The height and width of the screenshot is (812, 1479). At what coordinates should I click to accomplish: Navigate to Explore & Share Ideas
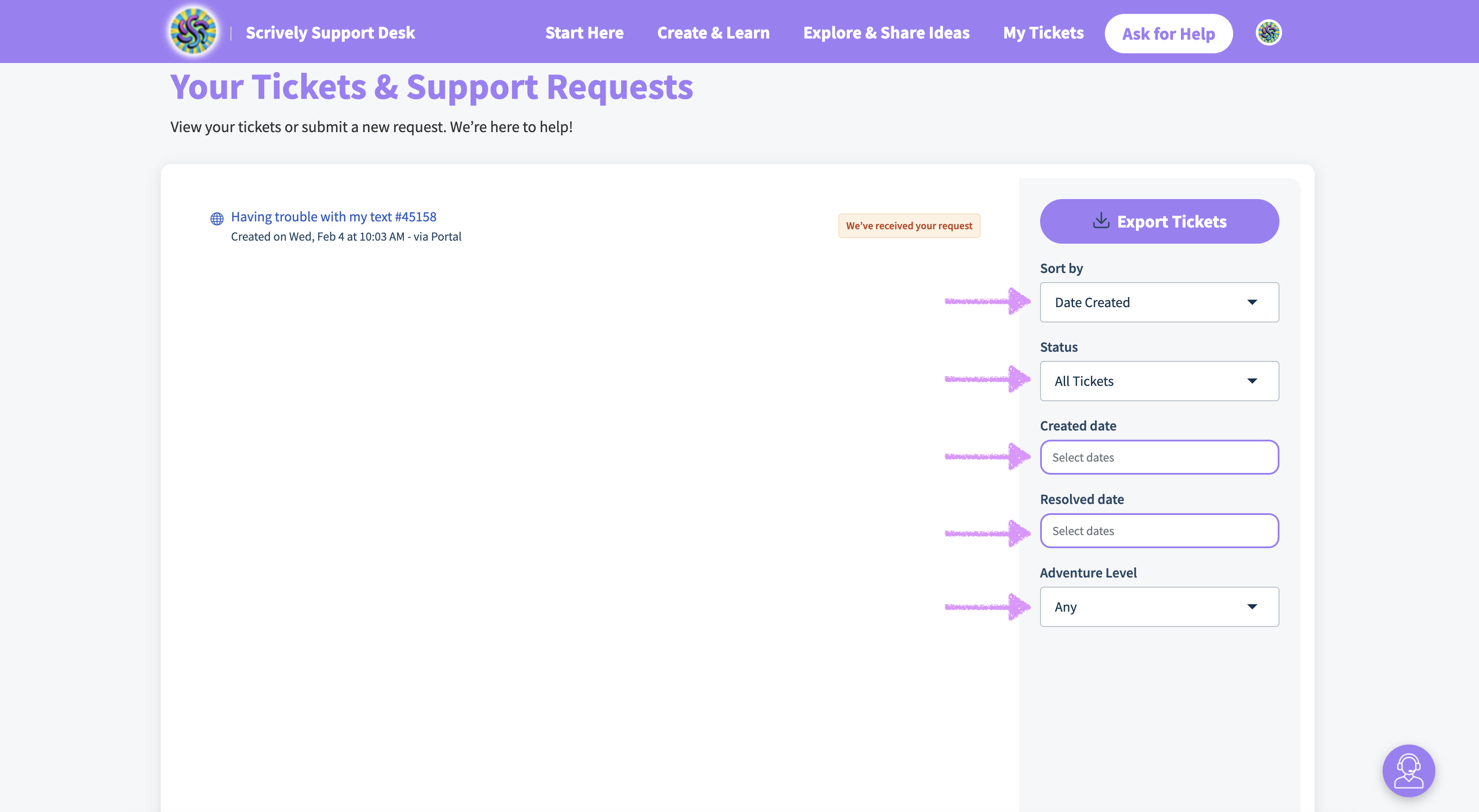point(886,33)
